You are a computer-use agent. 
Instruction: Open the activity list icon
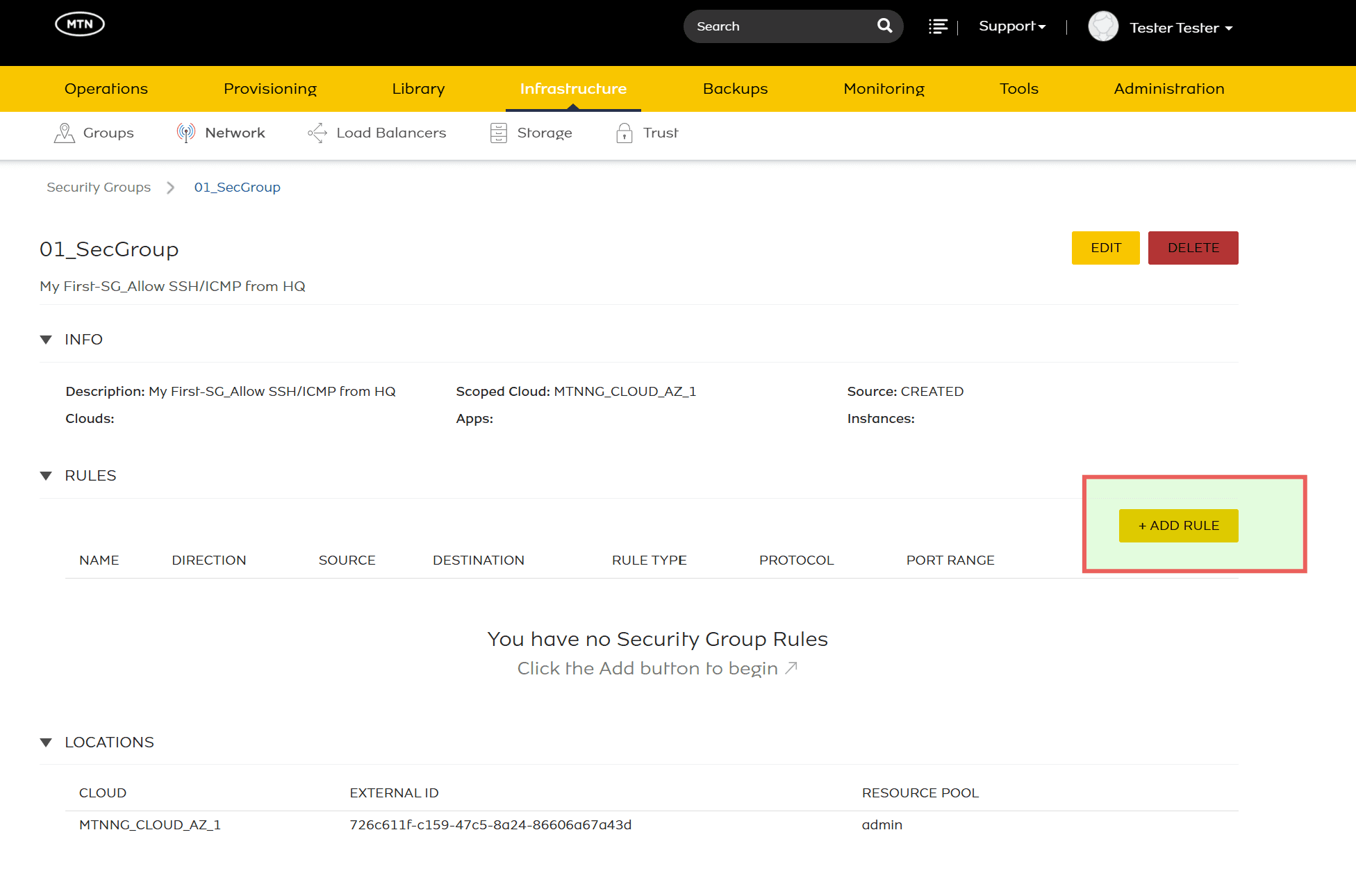(938, 26)
